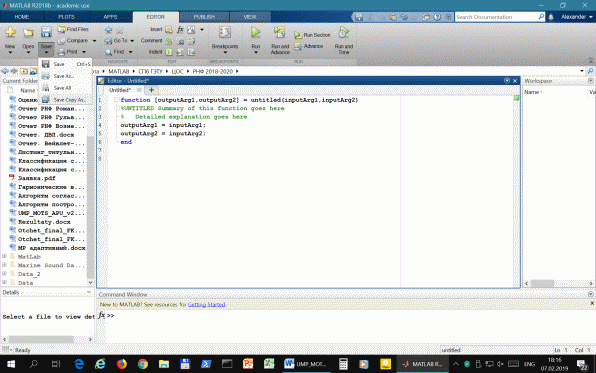
Task: Expand the Open button dropdown arrow
Action: (x=28, y=52)
